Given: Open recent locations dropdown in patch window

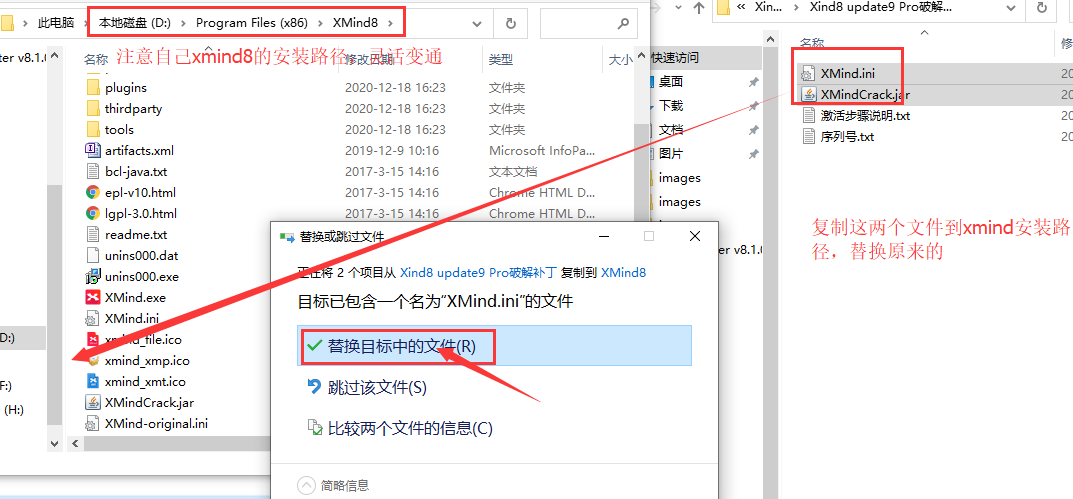Looking at the screenshot, I should point(677,8).
